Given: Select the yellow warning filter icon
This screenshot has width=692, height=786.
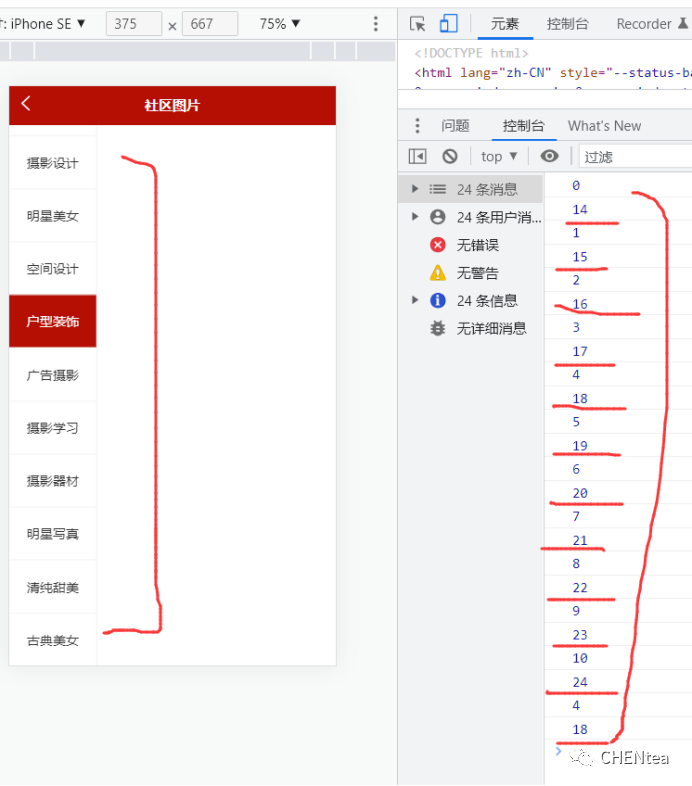Looking at the screenshot, I should click(438, 273).
